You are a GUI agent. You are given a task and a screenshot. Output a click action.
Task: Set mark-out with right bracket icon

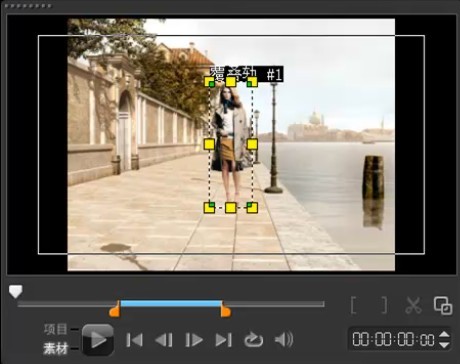(x=384, y=305)
